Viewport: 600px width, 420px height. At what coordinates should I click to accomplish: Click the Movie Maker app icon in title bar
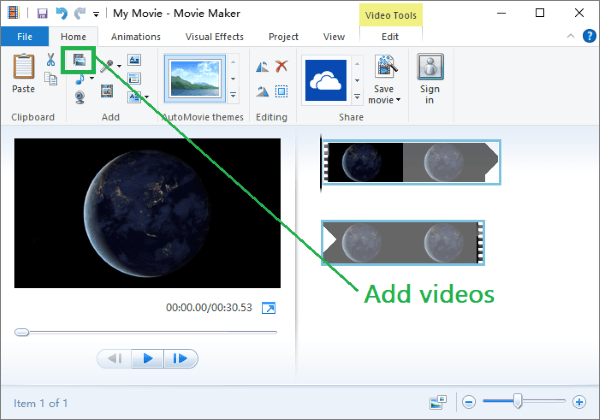click(13, 13)
